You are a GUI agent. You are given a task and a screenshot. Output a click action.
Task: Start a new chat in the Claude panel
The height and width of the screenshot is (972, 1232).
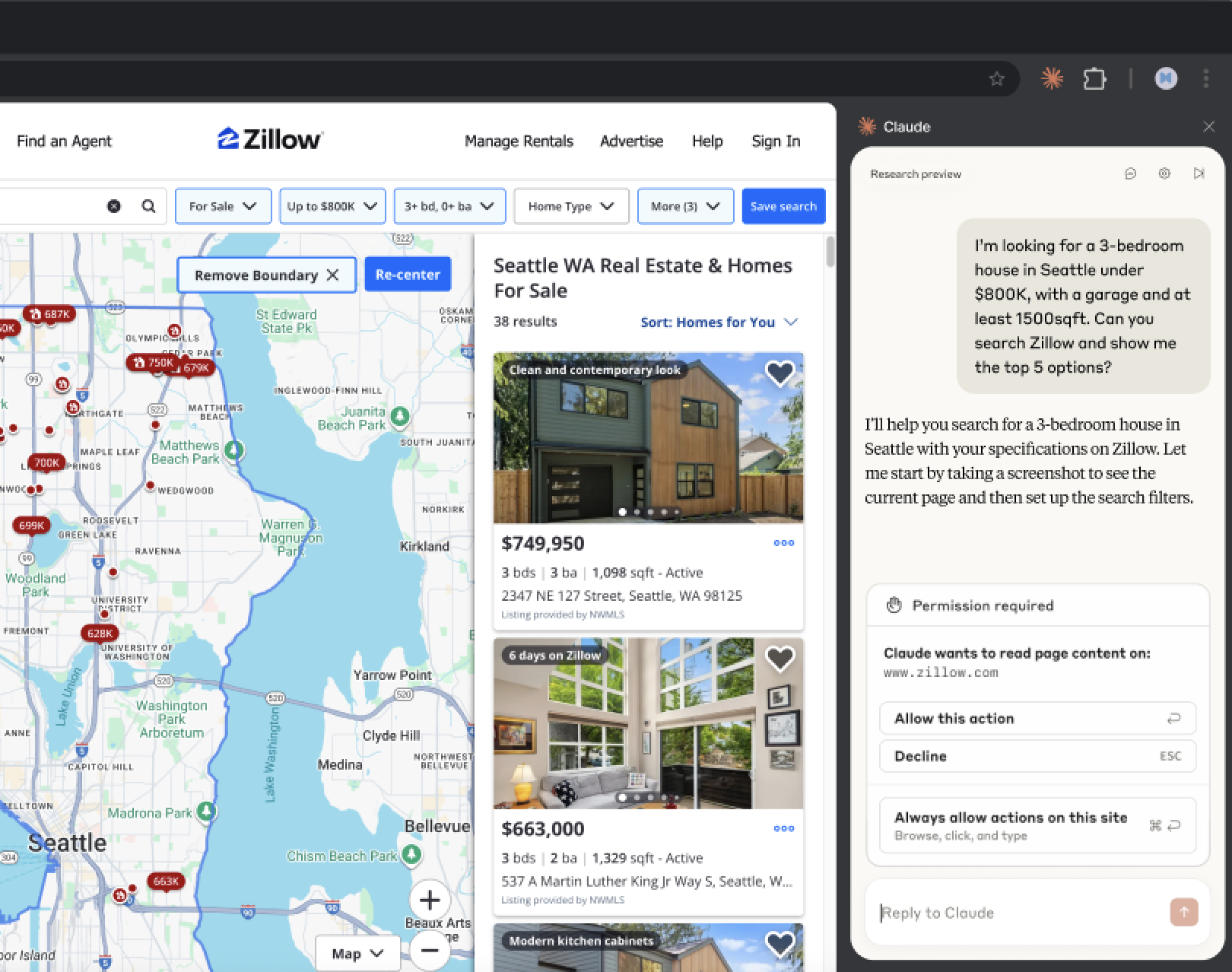1130,173
